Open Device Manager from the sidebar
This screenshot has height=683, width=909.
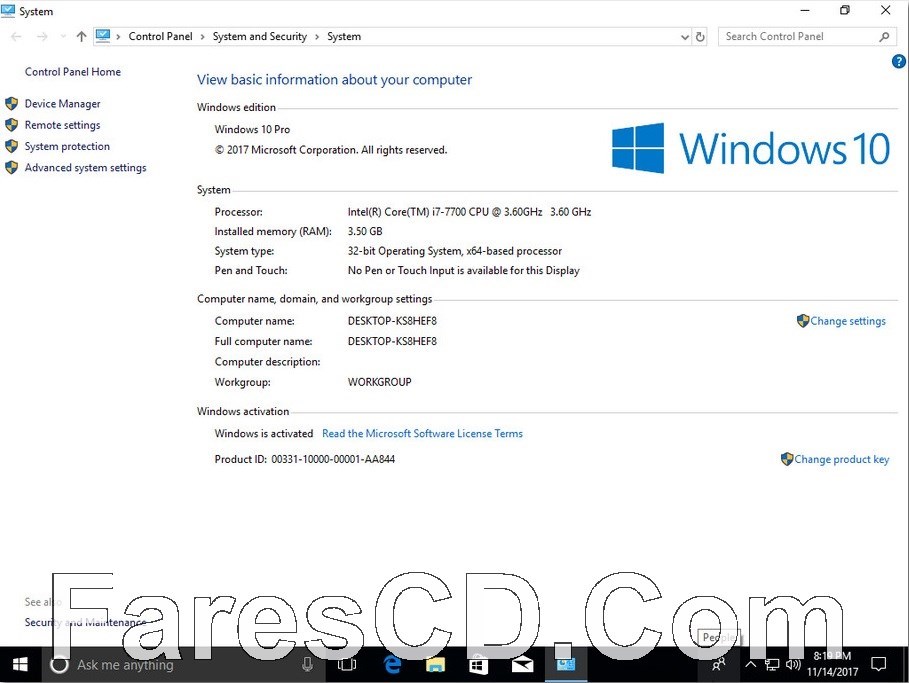coord(62,104)
